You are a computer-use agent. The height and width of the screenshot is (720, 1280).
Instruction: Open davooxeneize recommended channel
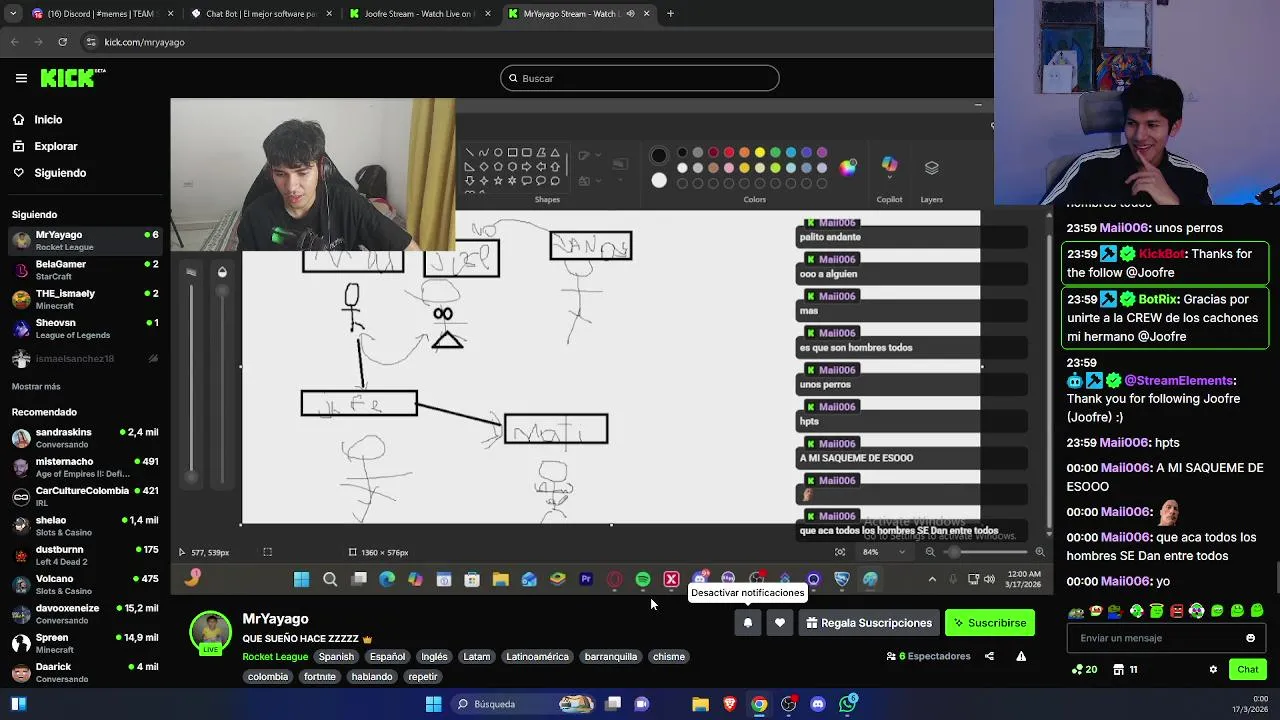click(85, 614)
